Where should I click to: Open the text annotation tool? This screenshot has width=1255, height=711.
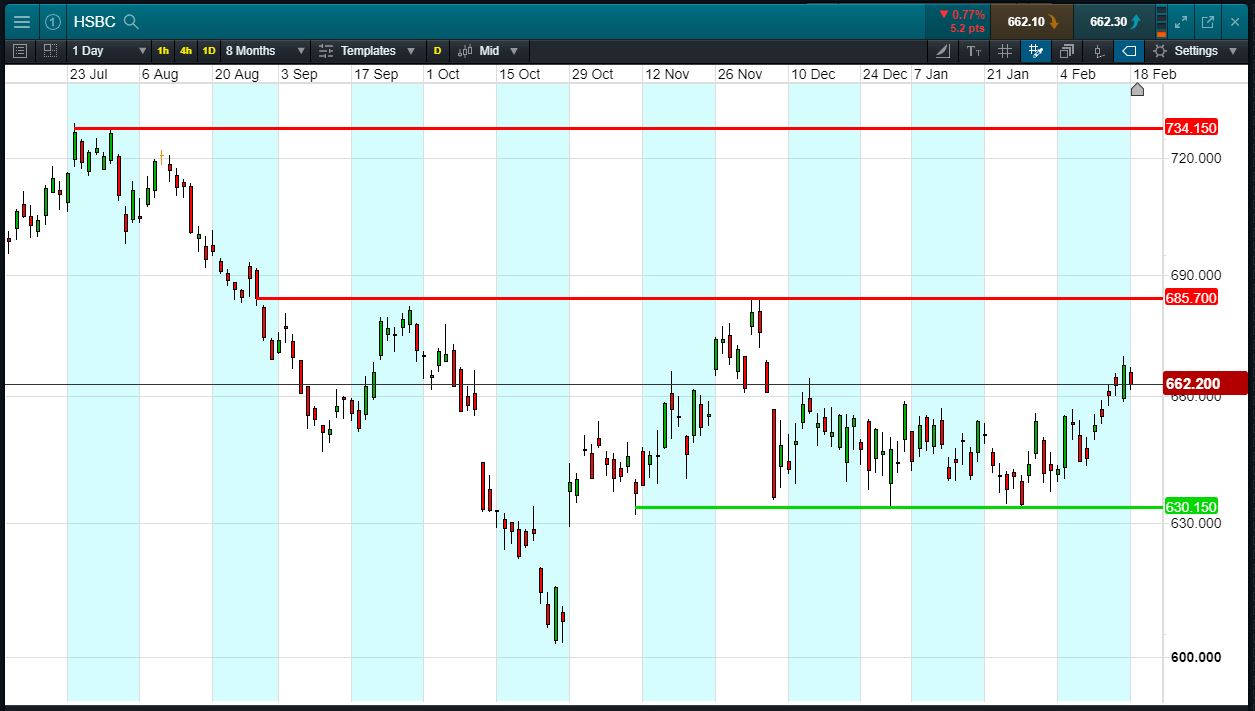[x=974, y=51]
